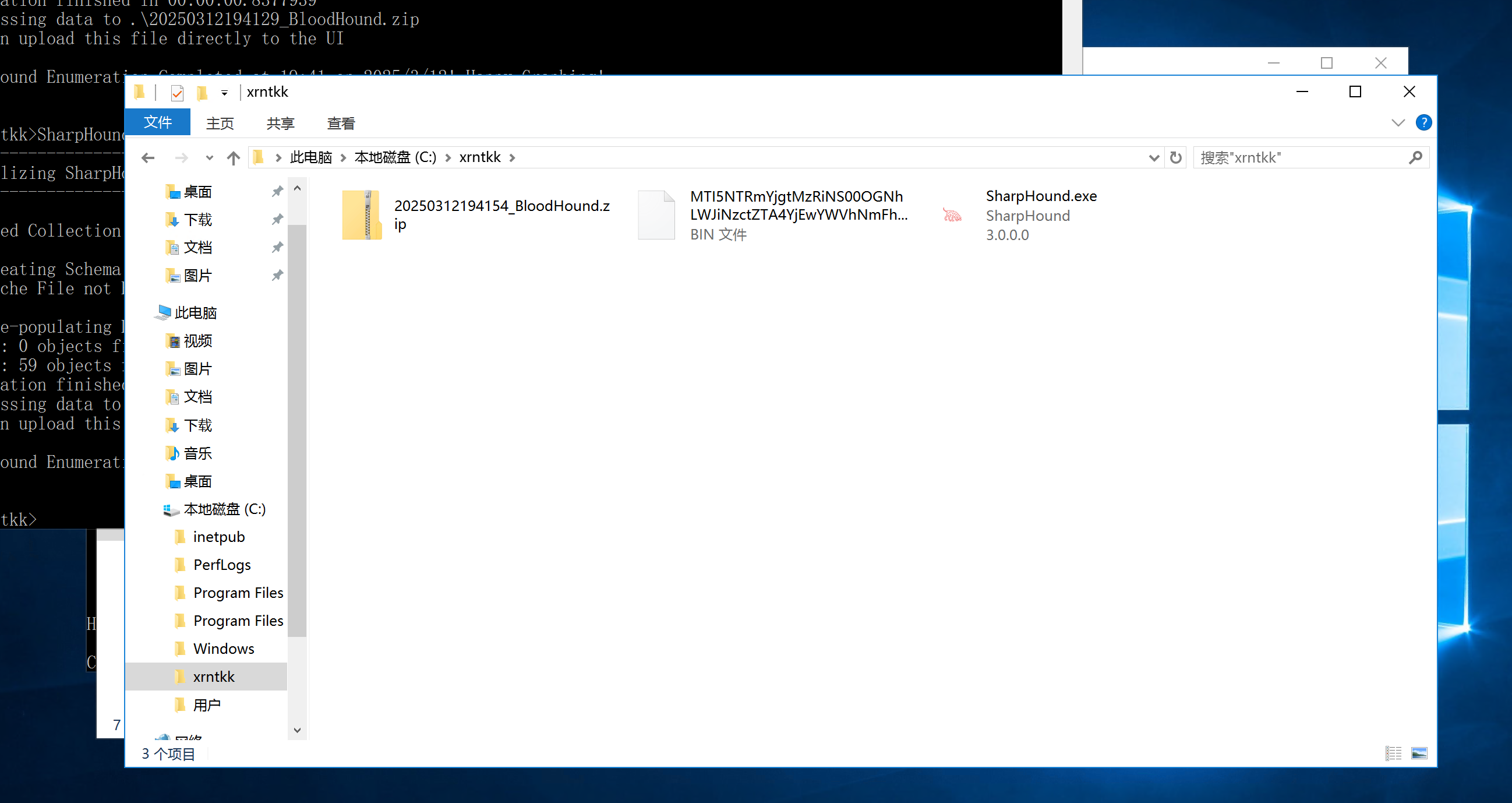The height and width of the screenshot is (803, 1512).
Task: Click xrntkk breadcrumb in address bar
Action: click(x=480, y=157)
